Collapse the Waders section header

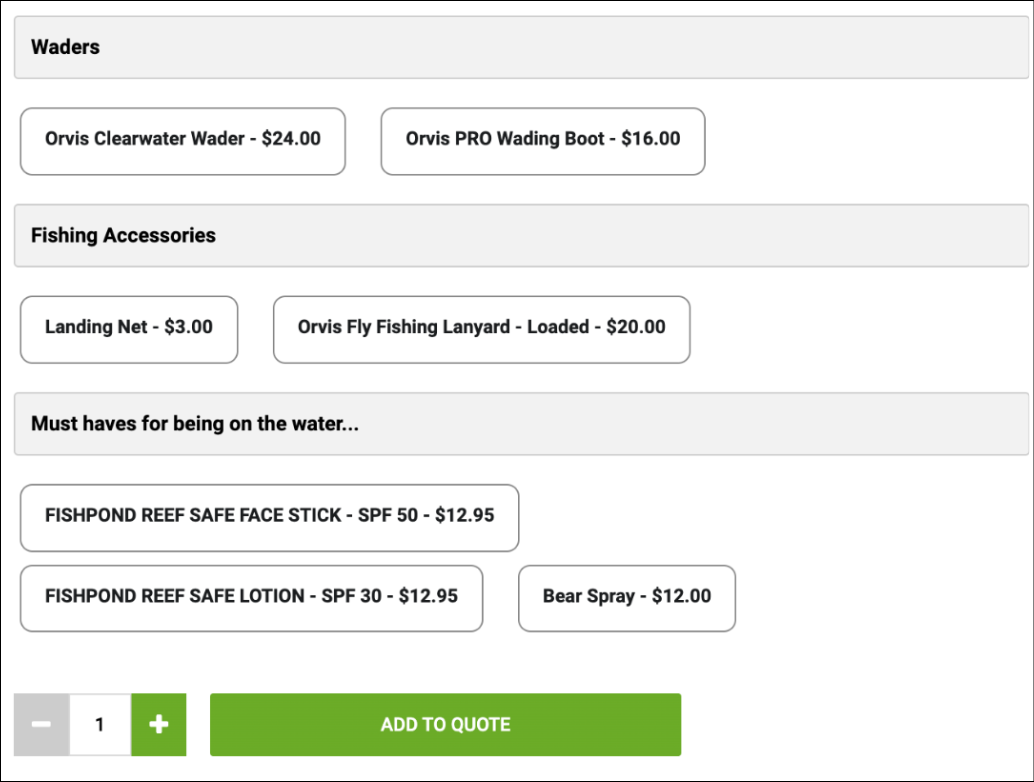coord(521,47)
